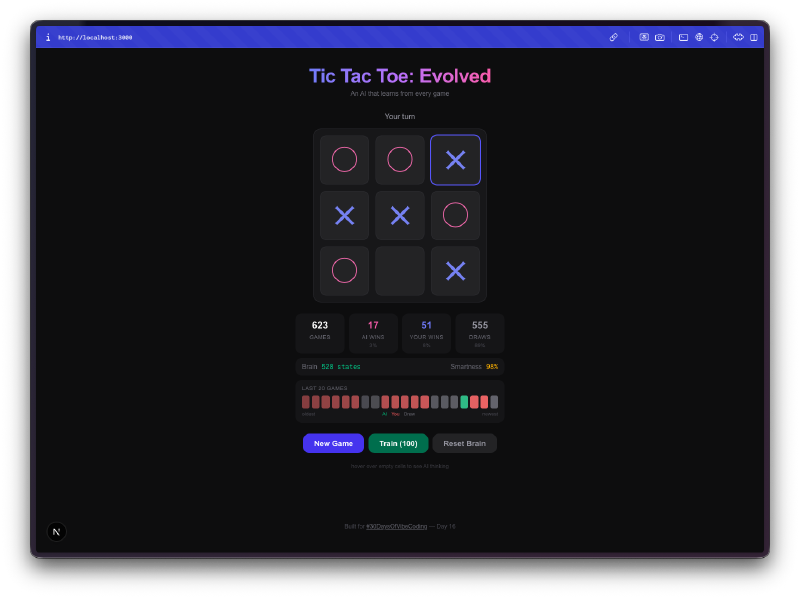Viewport: 800px width, 598px height.
Task: Click the info icon beside the URL
Action: 48,37
